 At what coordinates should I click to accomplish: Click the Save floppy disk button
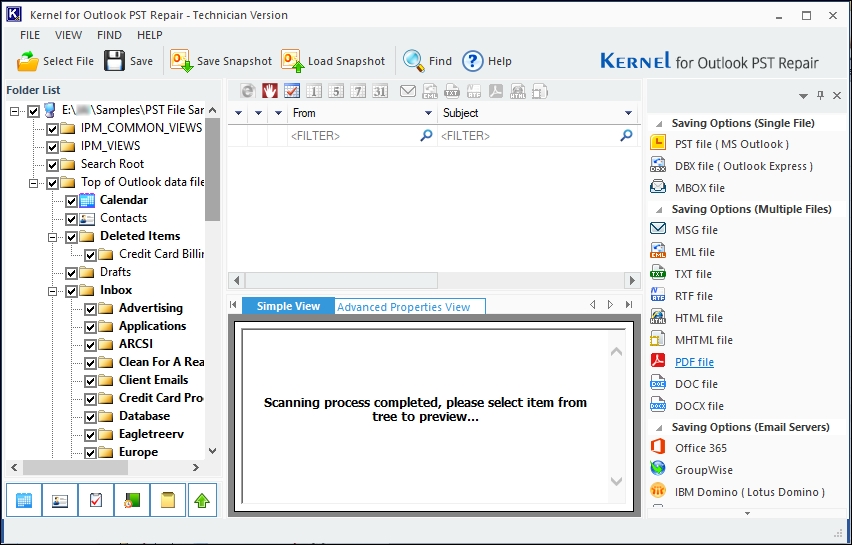pyautogui.click(x=129, y=61)
